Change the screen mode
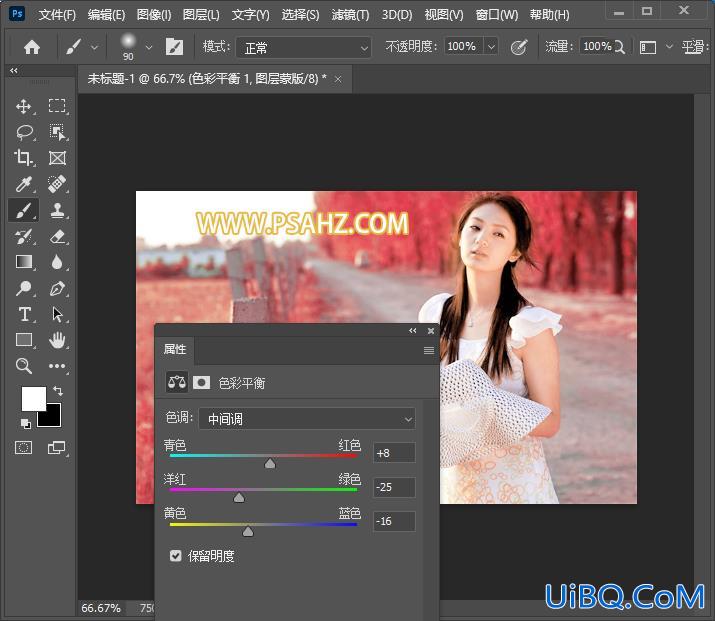This screenshot has height=621, width=715. (x=57, y=448)
